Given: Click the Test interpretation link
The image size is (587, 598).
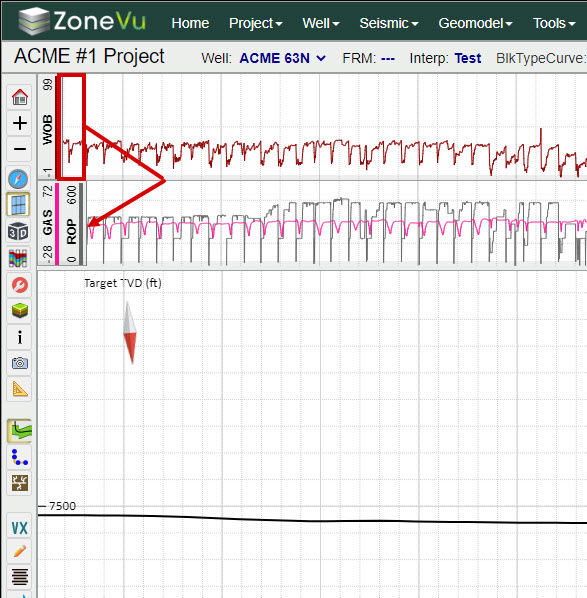Looking at the screenshot, I should (468, 58).
